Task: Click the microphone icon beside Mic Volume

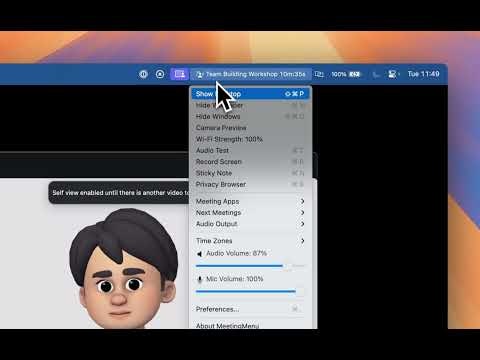Action: (200, 279)
